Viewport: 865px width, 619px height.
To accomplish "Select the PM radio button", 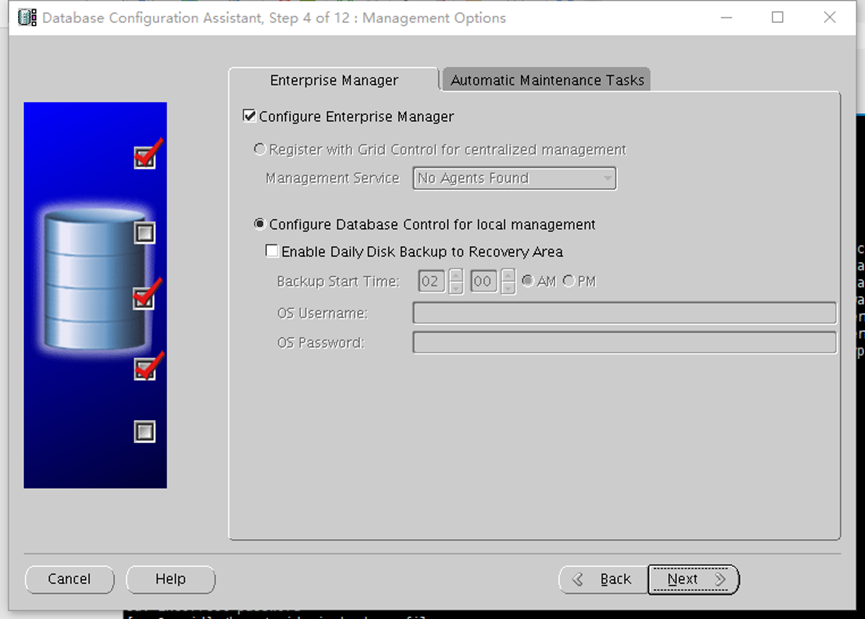I will click(569, 281).
